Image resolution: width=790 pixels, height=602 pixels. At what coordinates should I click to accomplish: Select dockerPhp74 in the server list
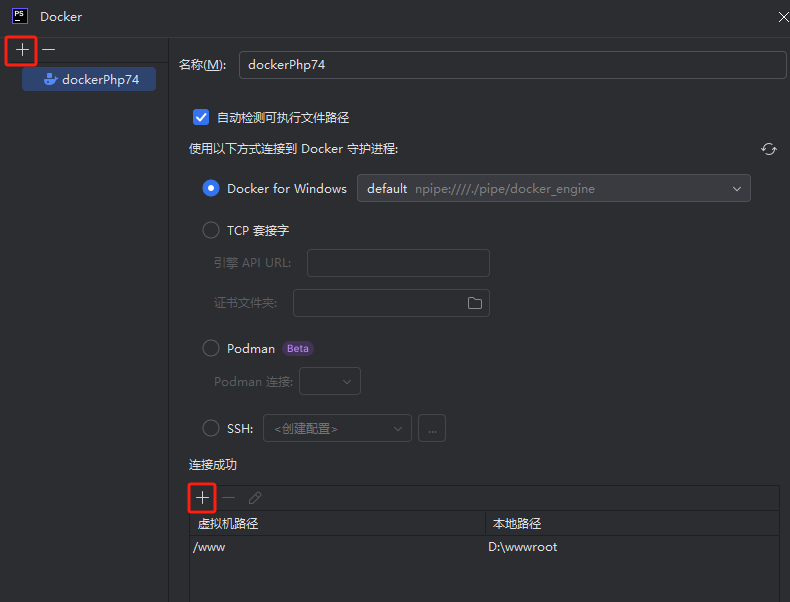point(89,80)
